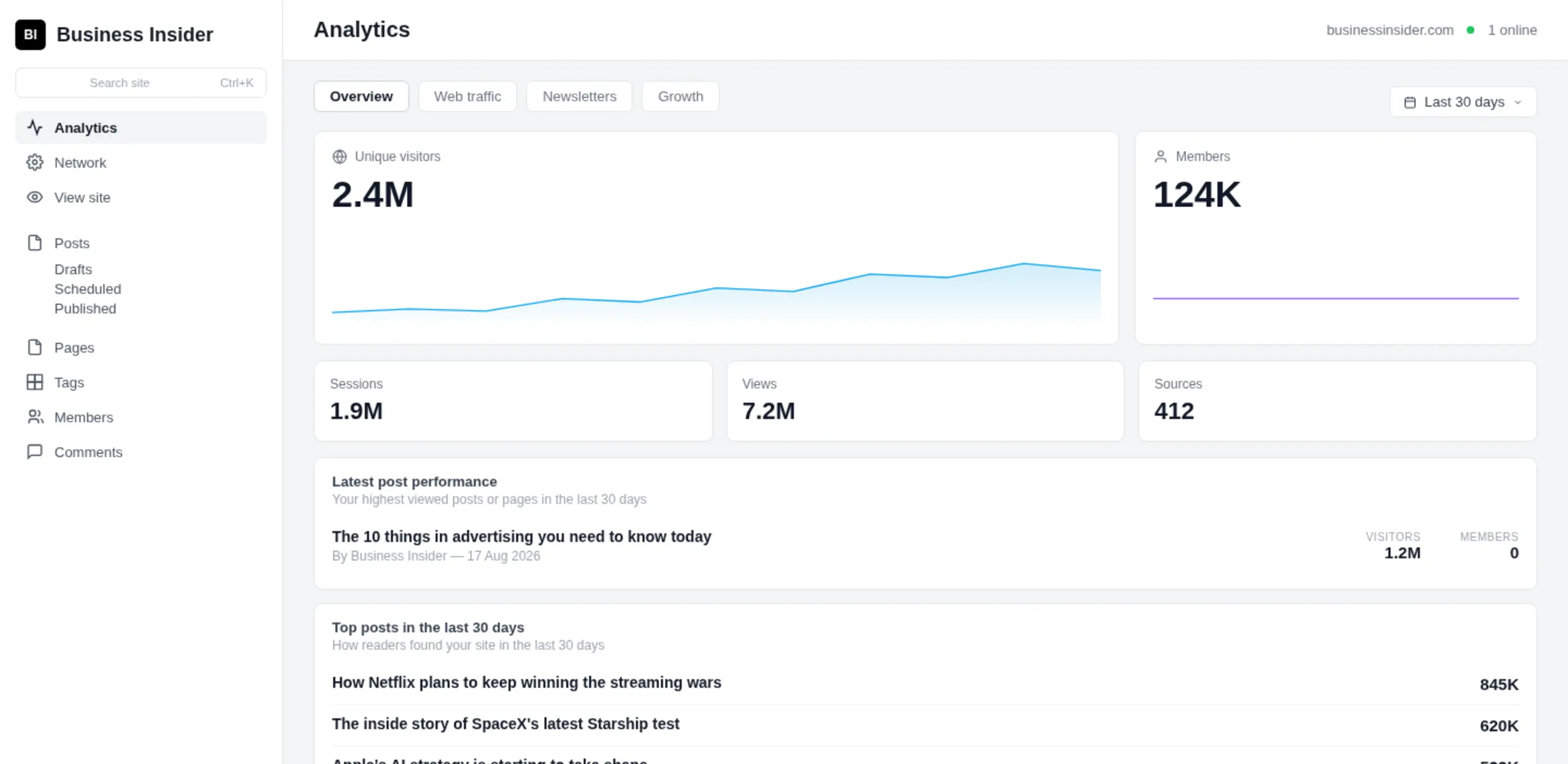Click the green online status dot
Image resolution: width=1568 pixels, height=764 pixels.
[1471, 30]
